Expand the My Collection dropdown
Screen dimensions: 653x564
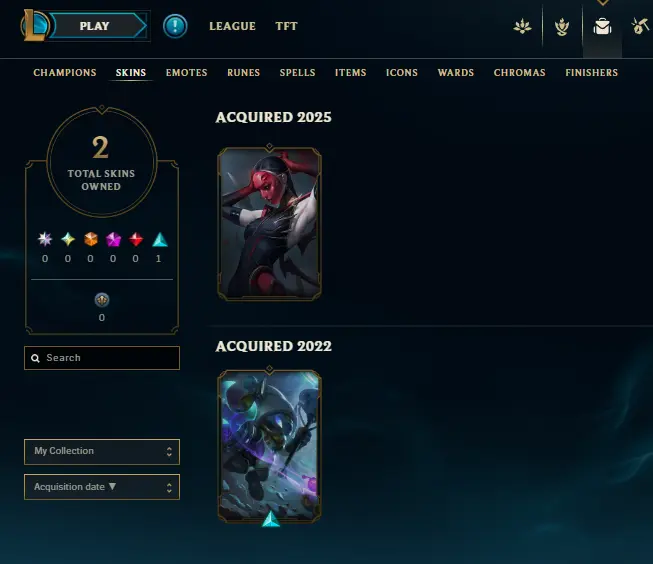click(102, 452)
